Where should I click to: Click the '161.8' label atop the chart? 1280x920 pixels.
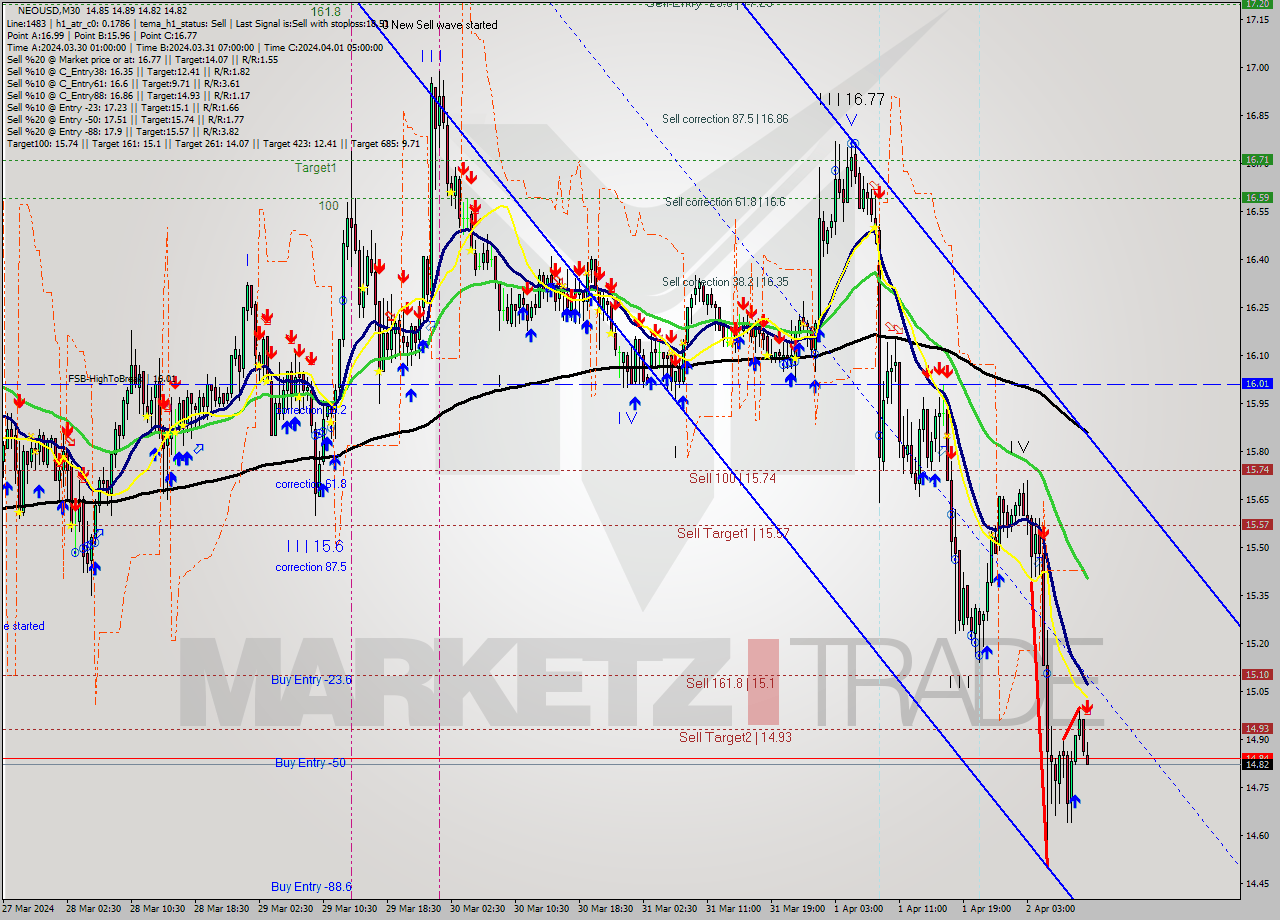(x=326, y=11)
